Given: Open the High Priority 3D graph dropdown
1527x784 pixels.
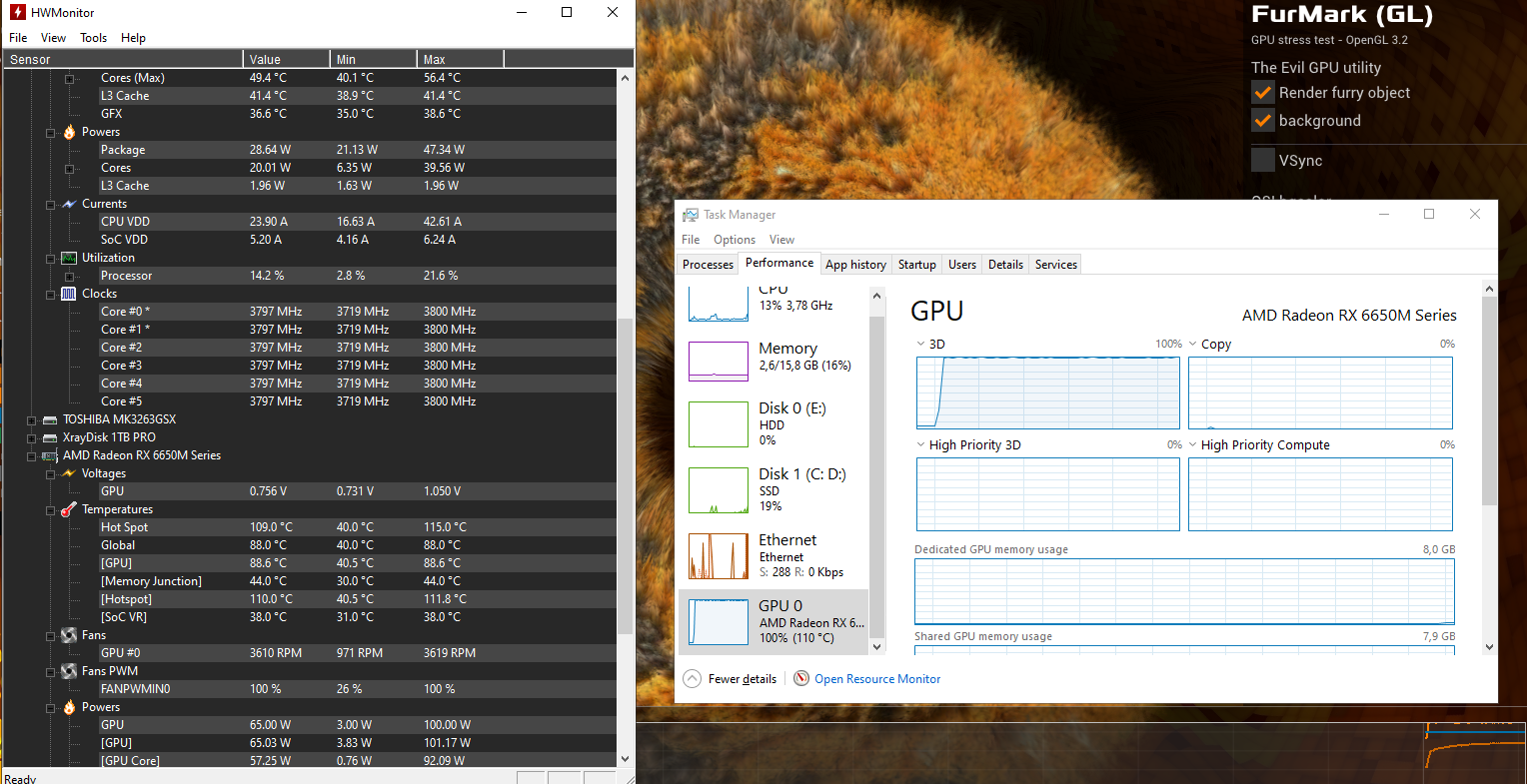Looking at the screenshot, I should click(921, 444).
